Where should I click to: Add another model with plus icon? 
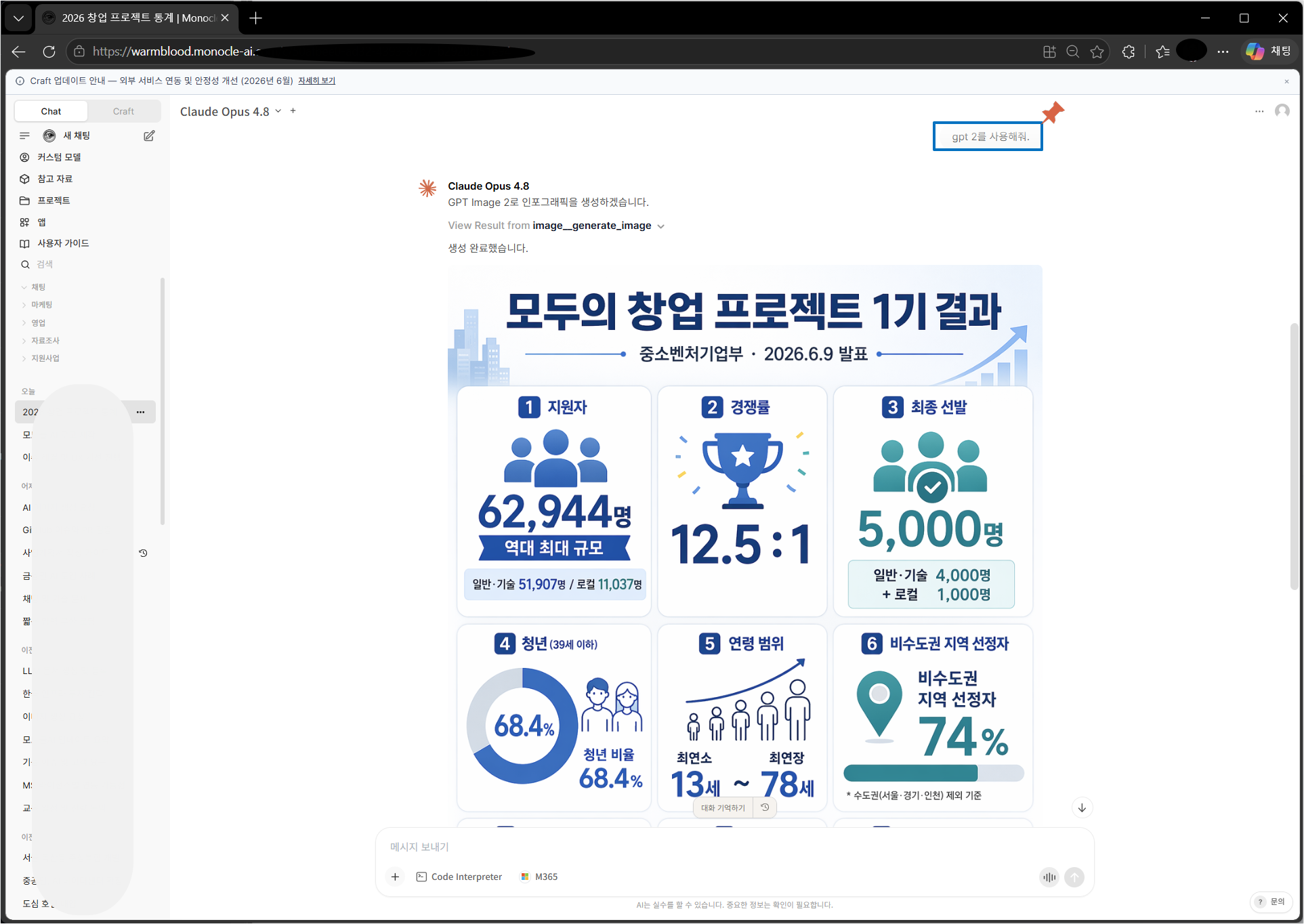[293, 111]
